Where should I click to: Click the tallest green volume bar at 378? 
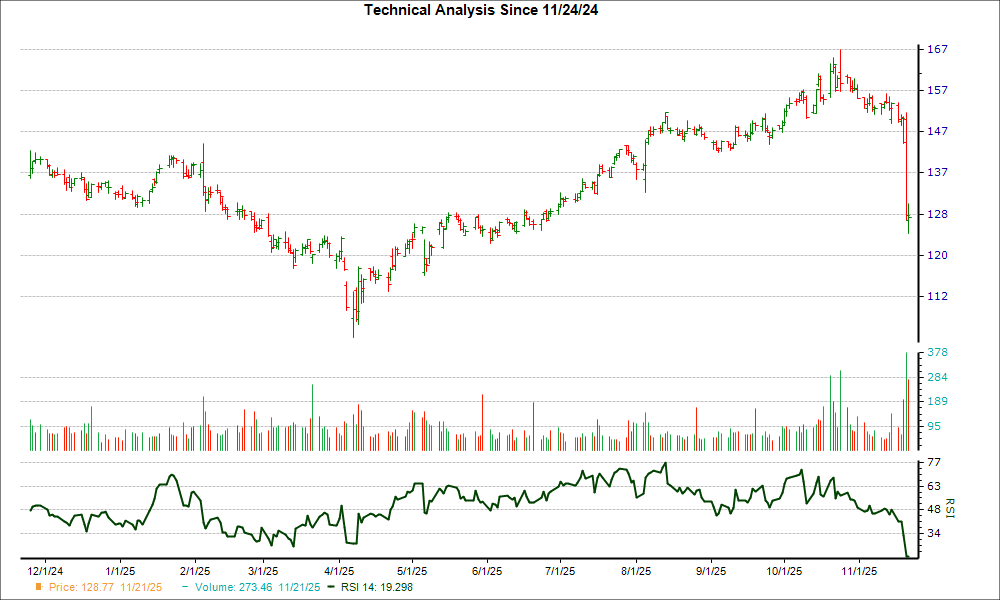coord(906,402)
